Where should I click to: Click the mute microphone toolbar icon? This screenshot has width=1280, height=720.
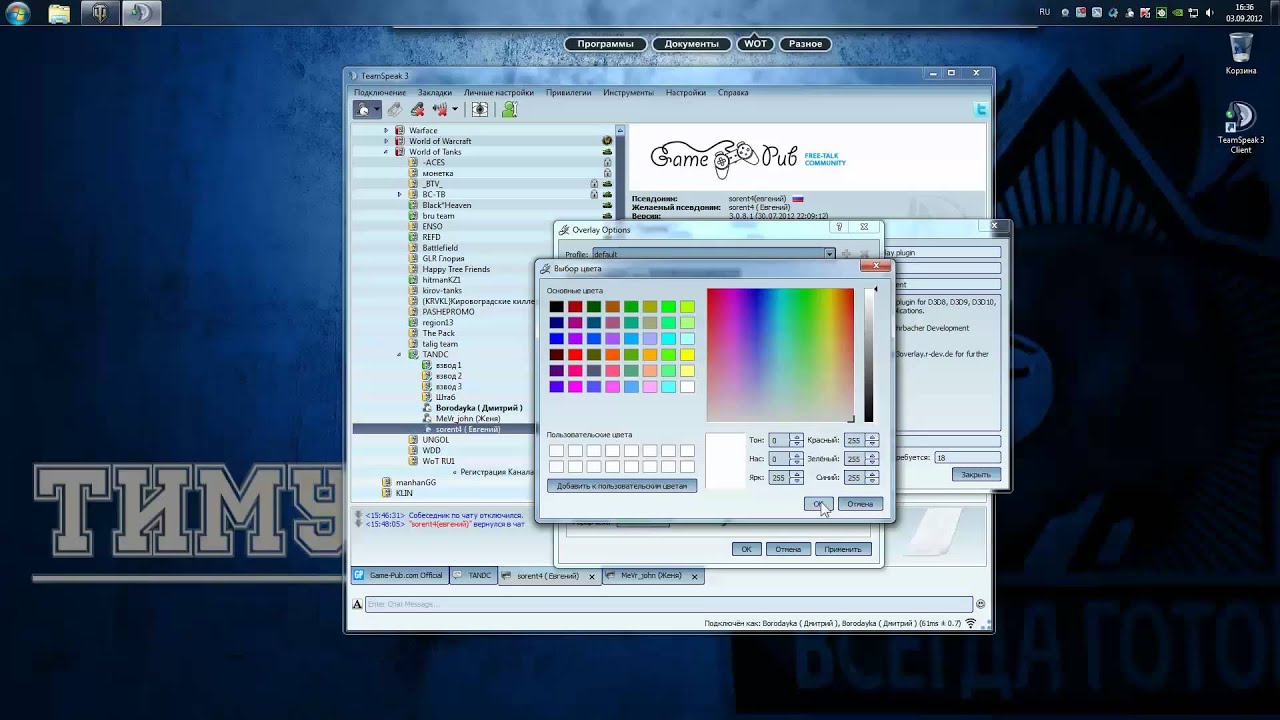pos(417,109)
